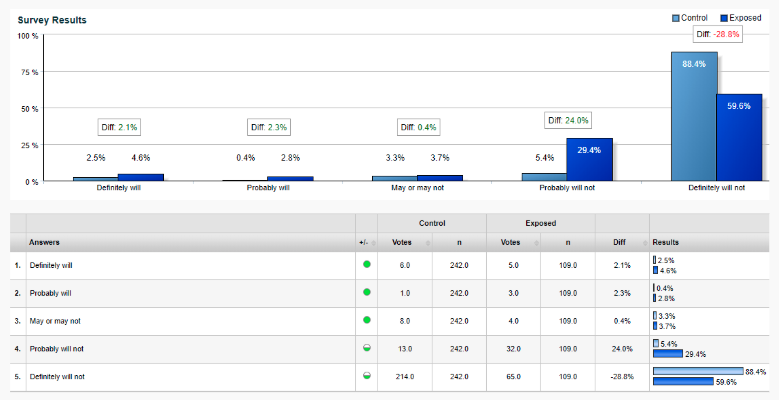Click the half-filled indicator for Probably will not
Image resolution: width=779 pixels, height=400 pixels.
click(366, 348)
